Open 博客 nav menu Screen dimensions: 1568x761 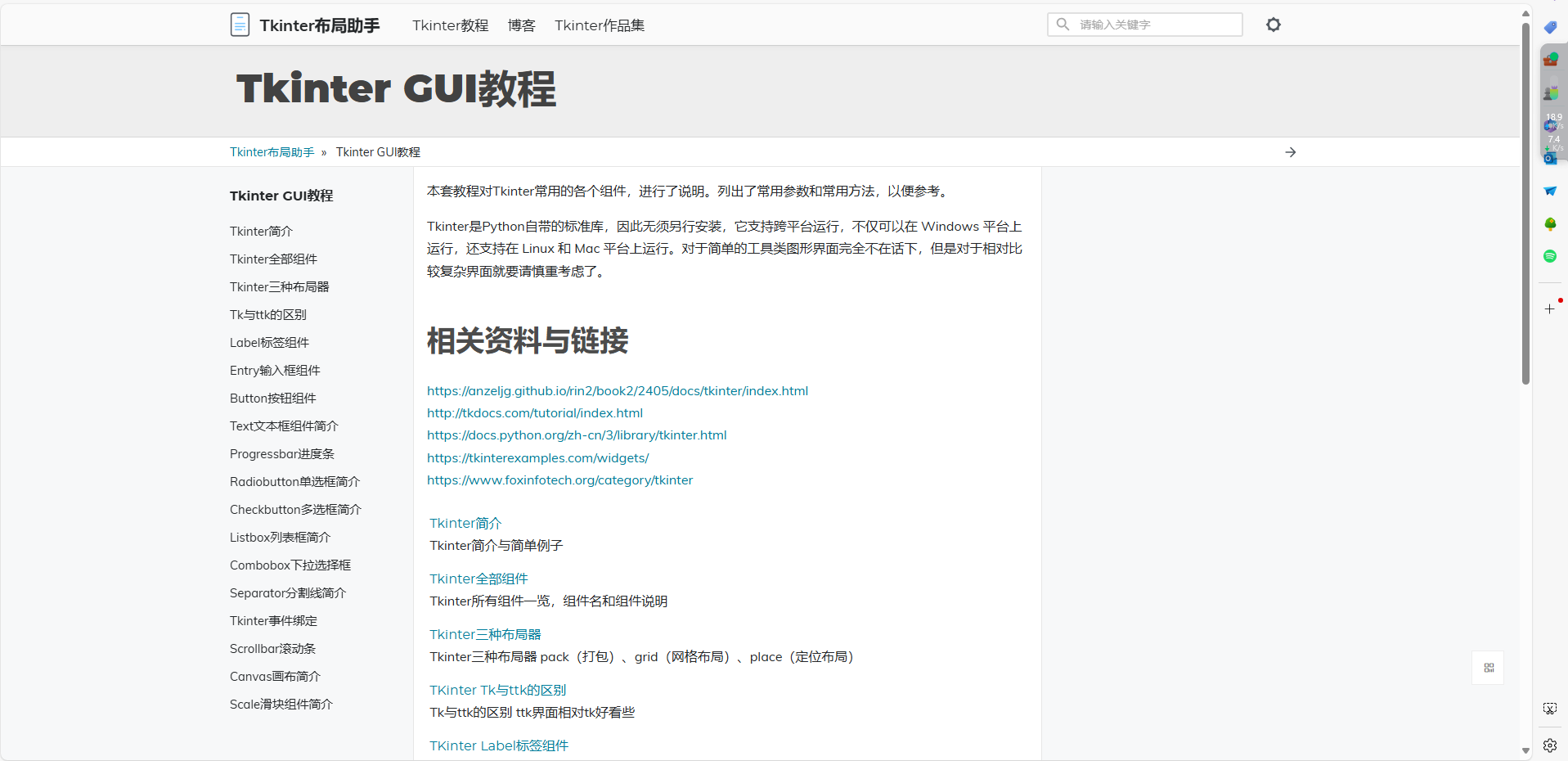click(522, 25)
